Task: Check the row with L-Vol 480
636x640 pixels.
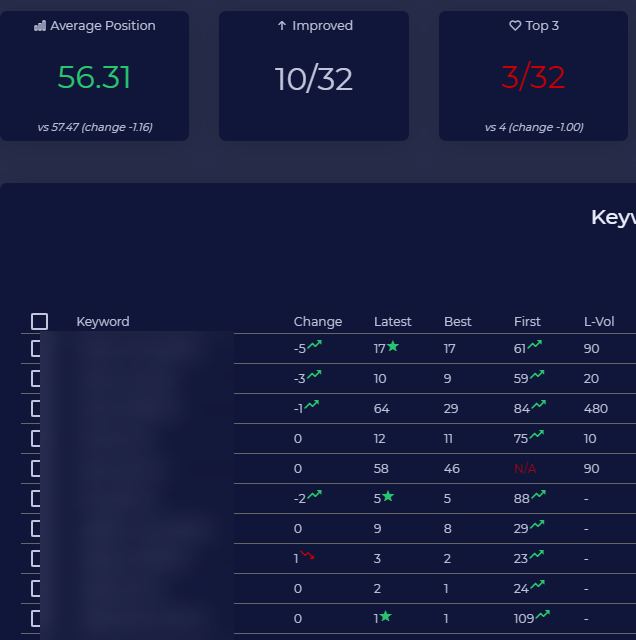Action: point(36,409)
